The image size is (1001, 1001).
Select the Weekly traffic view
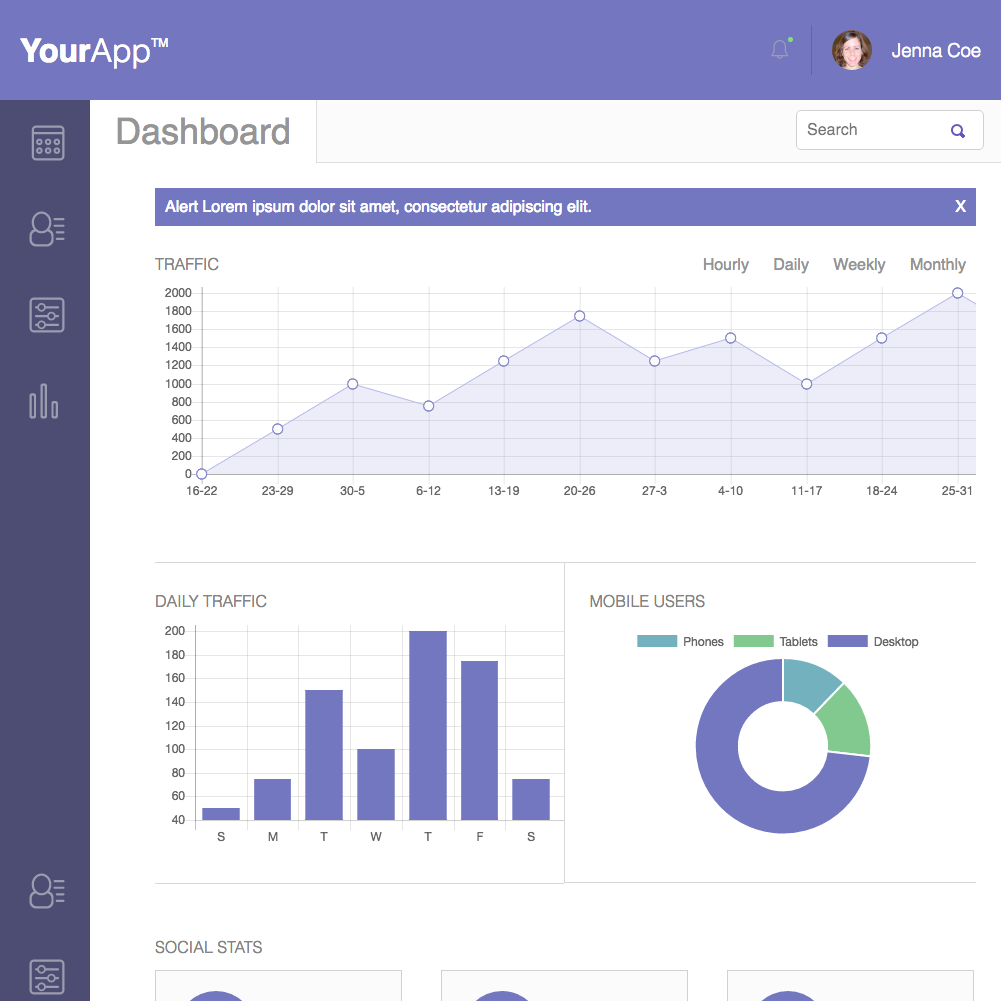click(x=858, y=265)
